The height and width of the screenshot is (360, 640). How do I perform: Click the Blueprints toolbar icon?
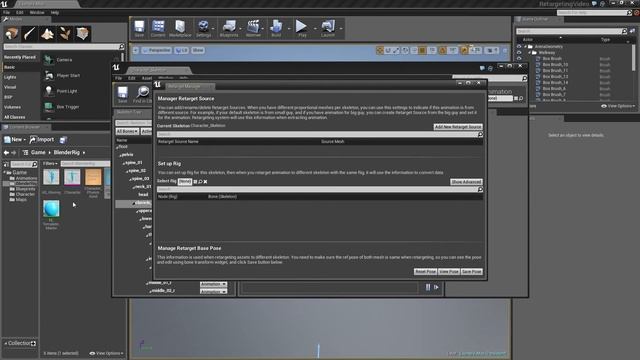point(229,28)
